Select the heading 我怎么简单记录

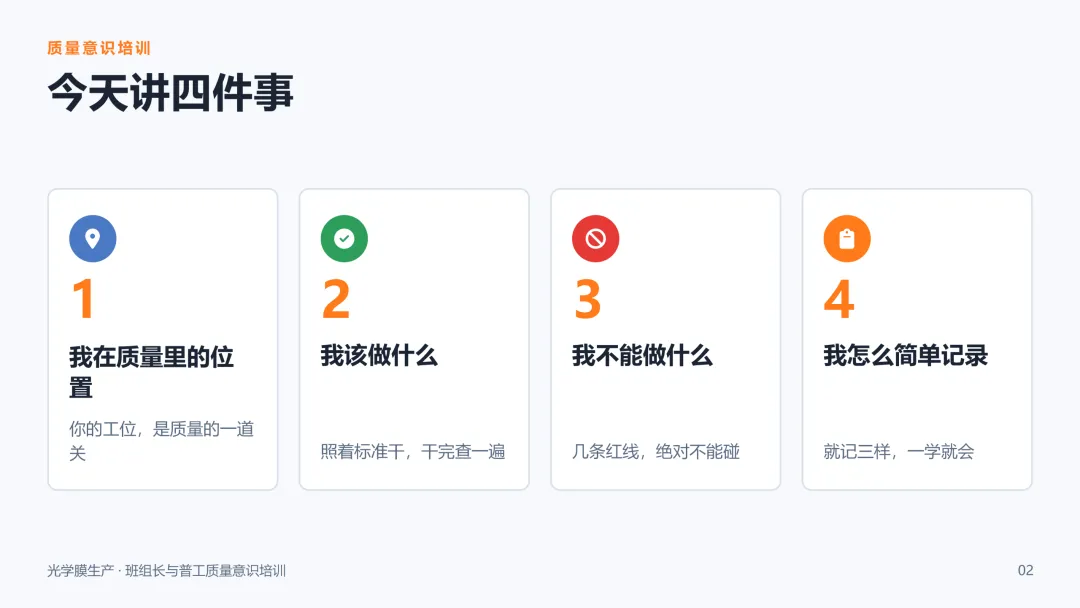[x=906, y=355]
